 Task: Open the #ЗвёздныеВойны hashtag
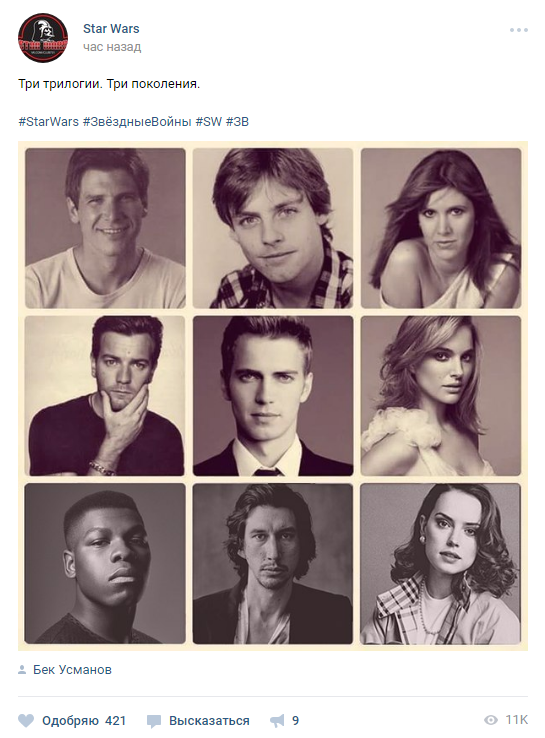click(x=137, y=121)
